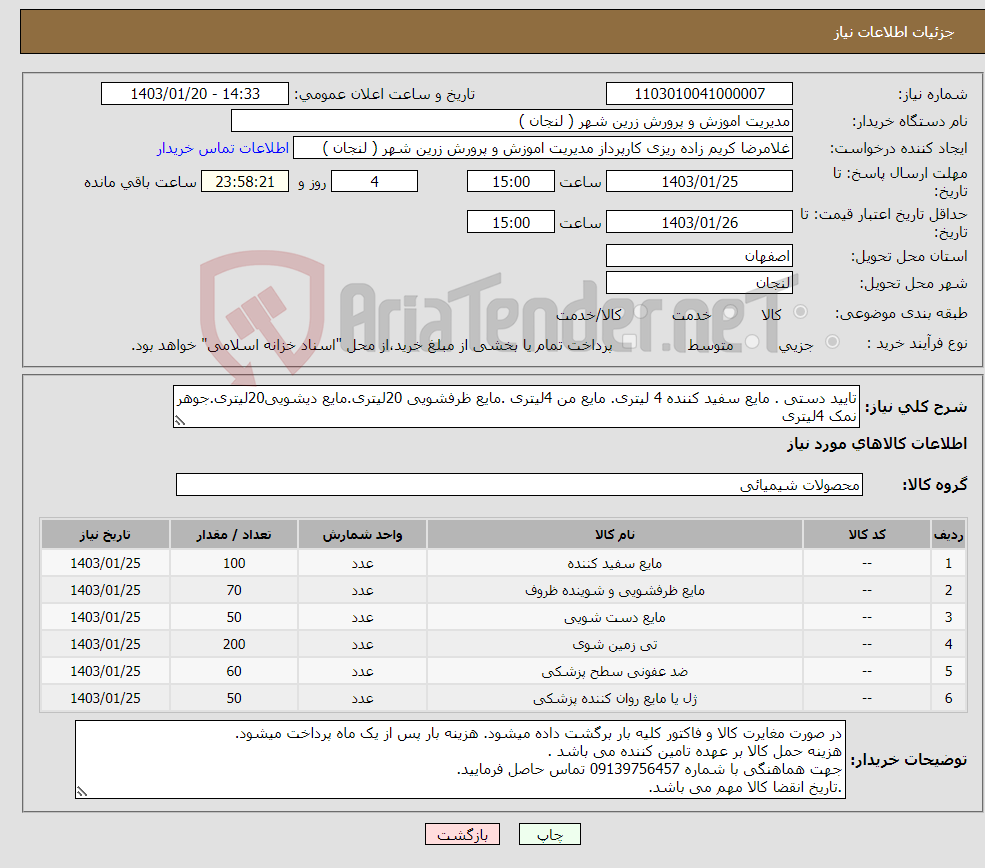The width and height of the screenshot is (985, 868).
Task: Click the date cell of row 6
Action: pos(106,698)
